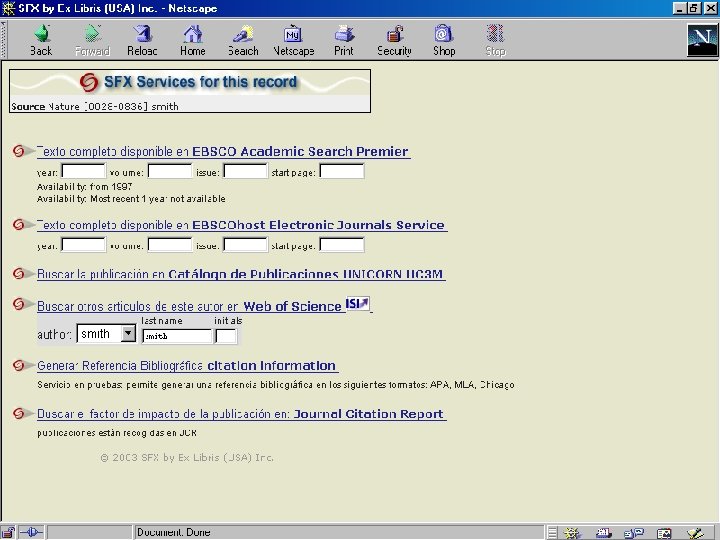Click volume field under EBSCOhost Electronic Journals
The height and width of the screenshot is (540, 720).
(x=170, y=245)
